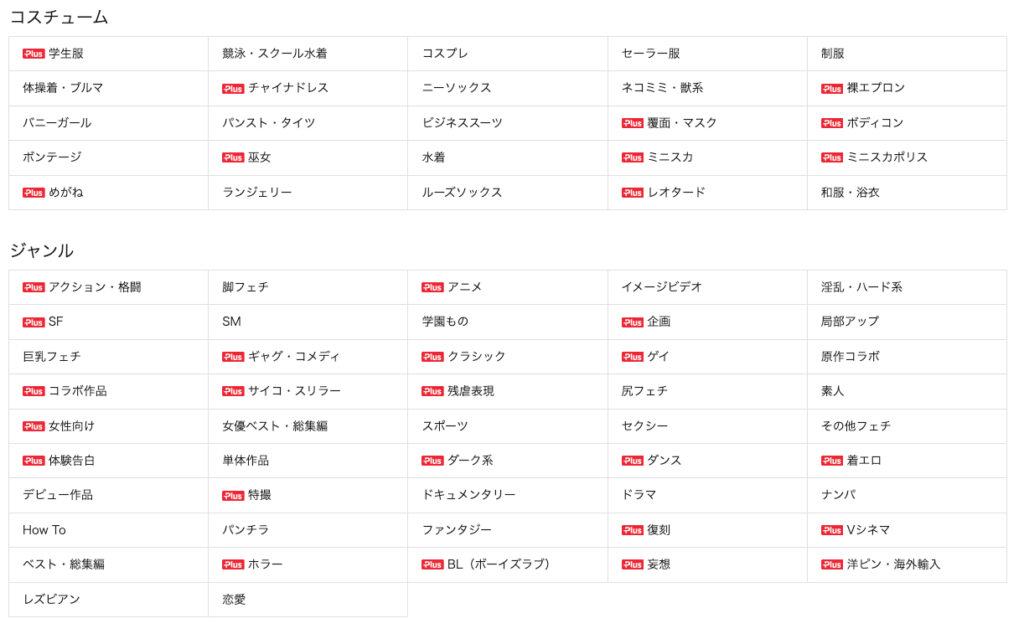This screenshot has height=639, width=1024.
Task: Open the コスプレ costume category
Action: click(444, 54)
